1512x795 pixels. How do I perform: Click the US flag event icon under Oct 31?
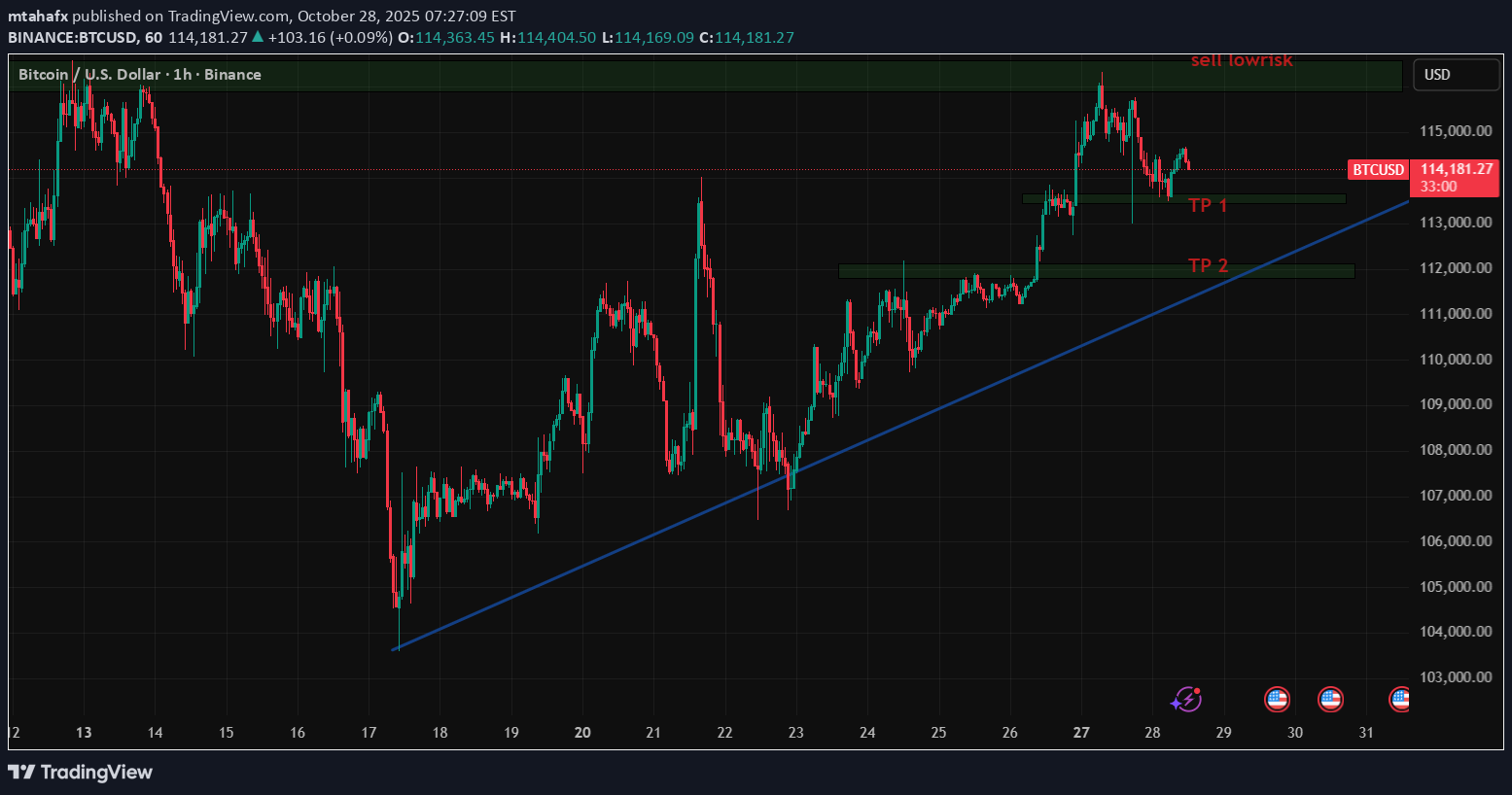tap(1330, 699)
